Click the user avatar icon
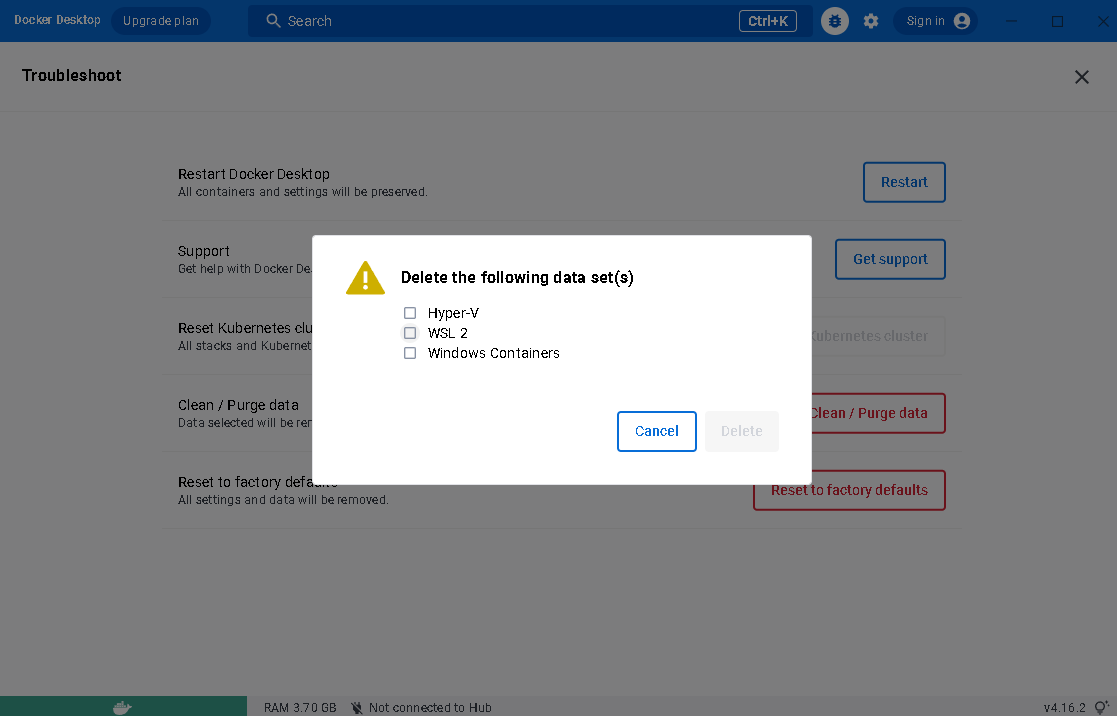1117x716 pixels. pyautogui.click(x=962, y=21)
